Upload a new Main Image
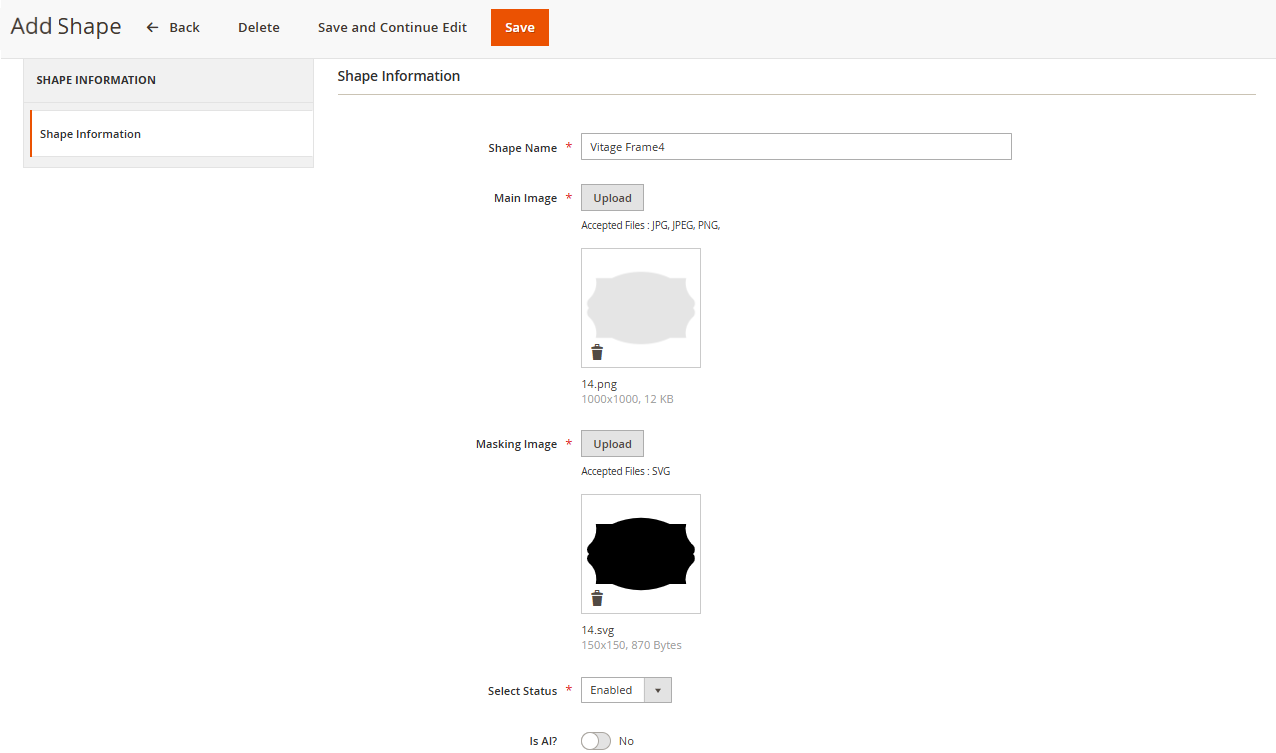The height and width of the screenshot is (753, 1276). pos(612,198)
